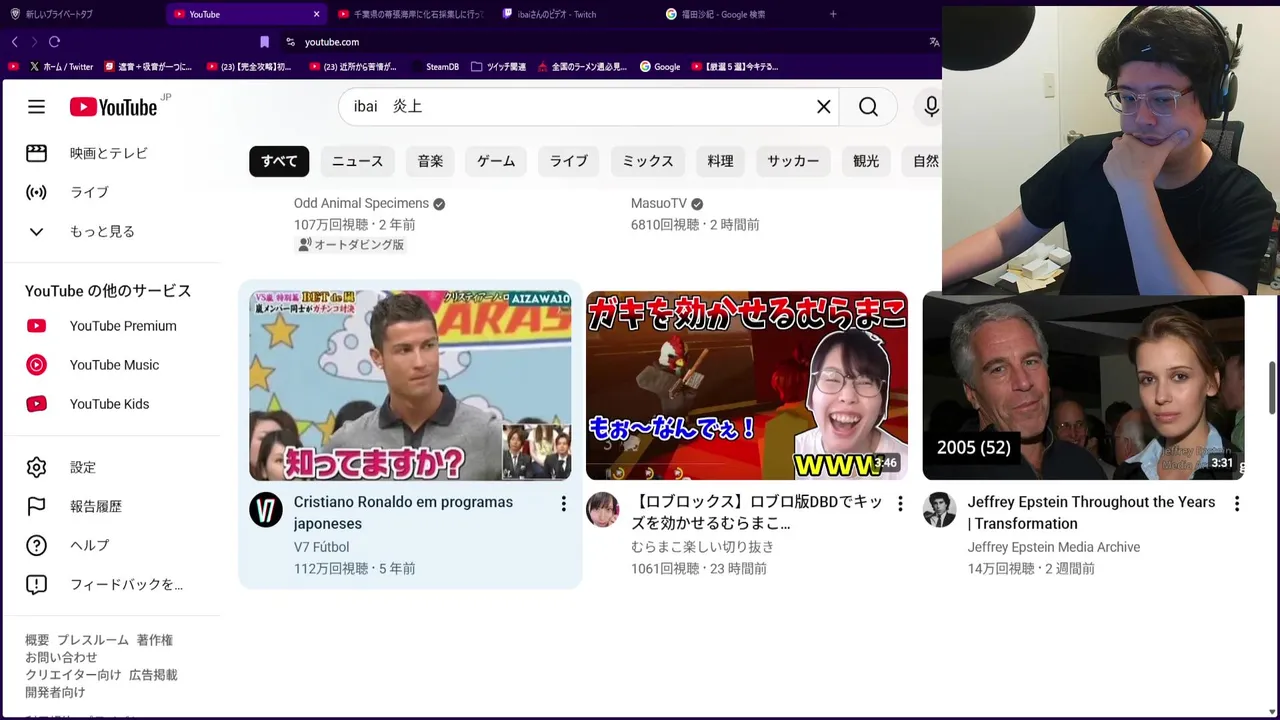Open the YouTube hamburger guide menu

[36, 107]
